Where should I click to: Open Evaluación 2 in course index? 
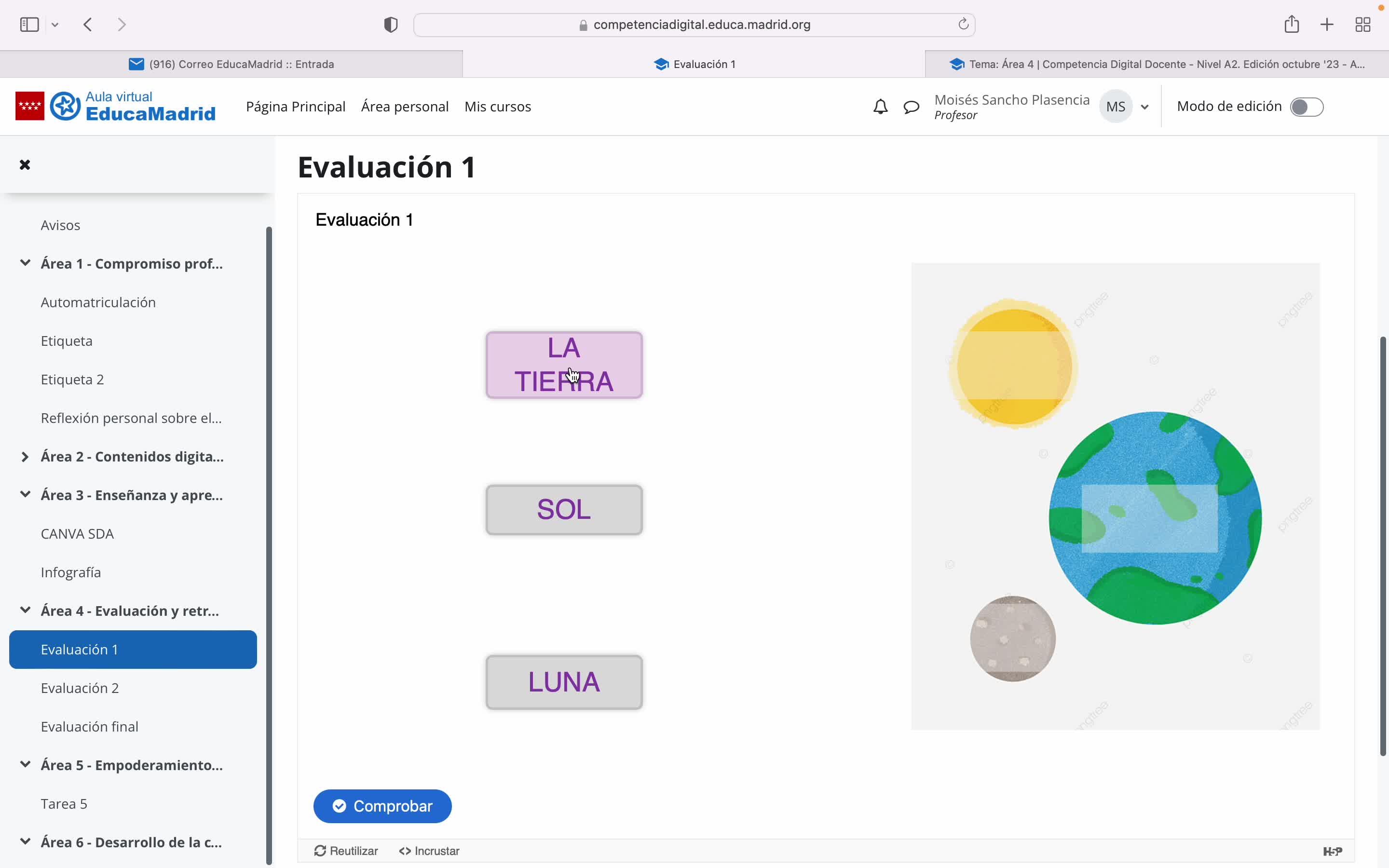(80, 688)
